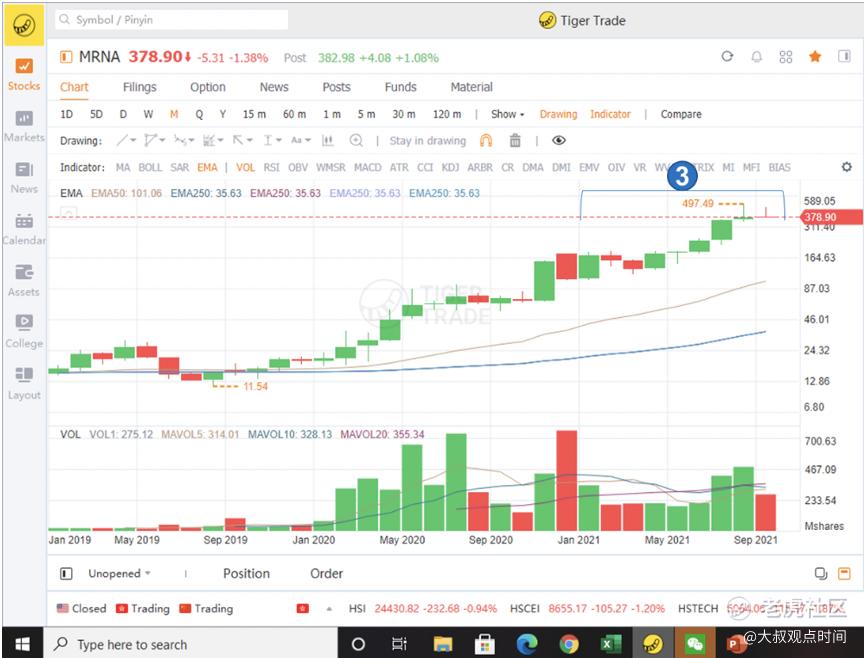Open indicator settings gear
864x658 pixels.
[x=847, y=166]
